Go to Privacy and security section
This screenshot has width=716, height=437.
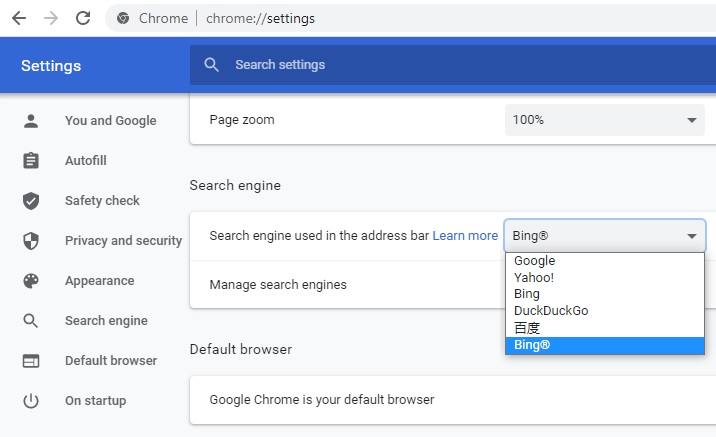tap(123, 241)
